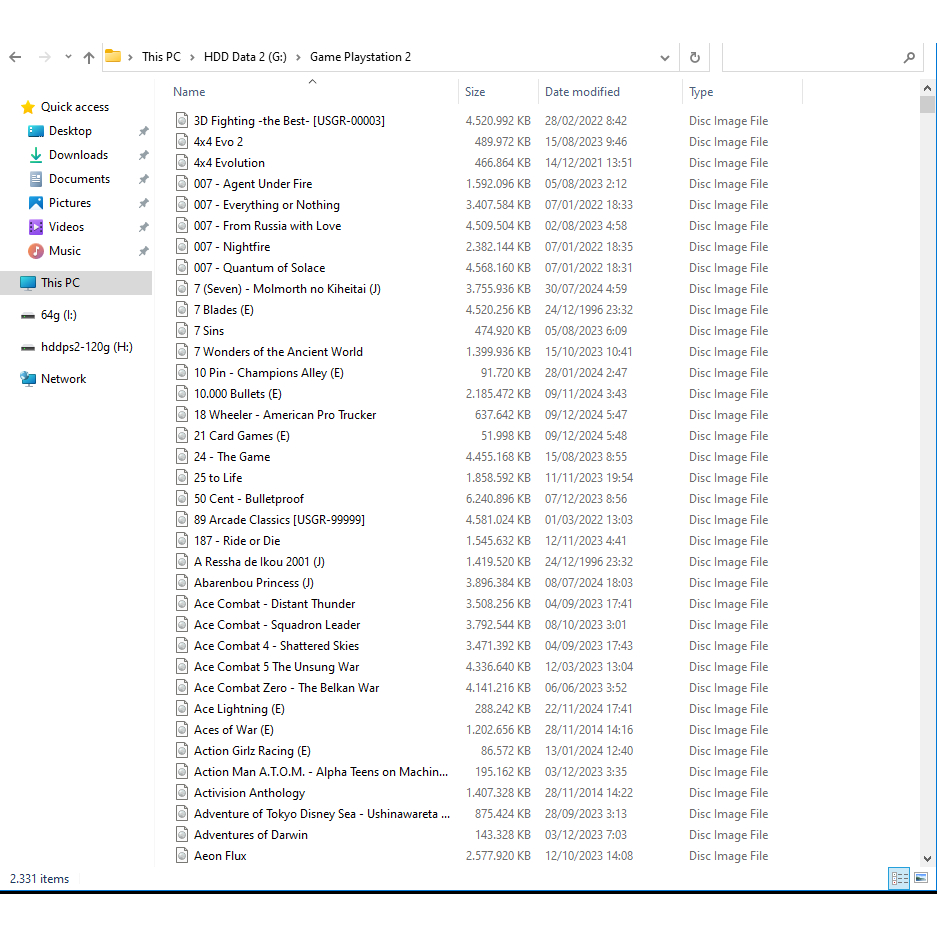Navigate to HDD Data 2 (G:) breadcrumb
The height and width of the screenshot is (937, 937).
[245, 57]
